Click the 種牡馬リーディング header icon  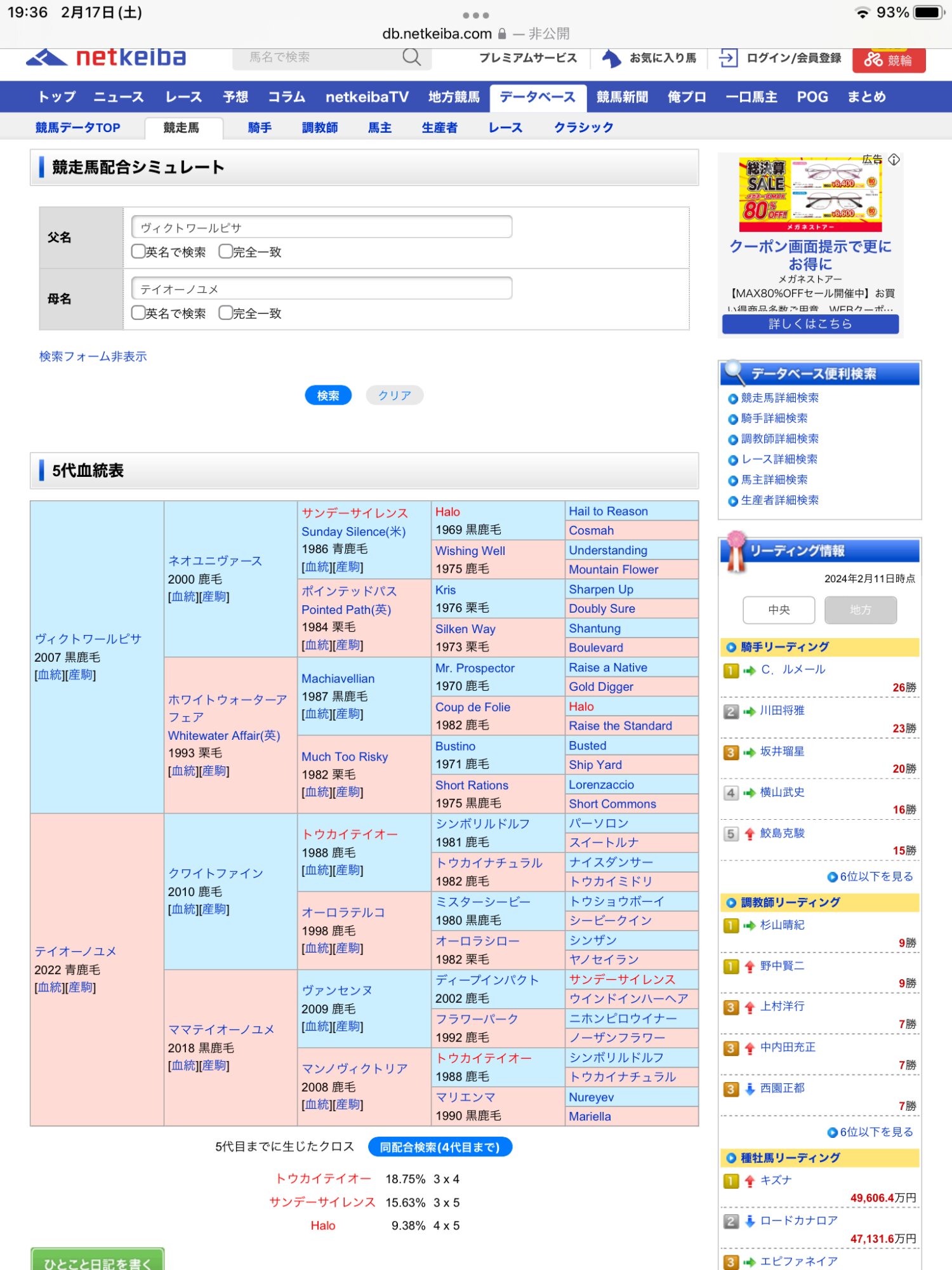coord(731,1158)
